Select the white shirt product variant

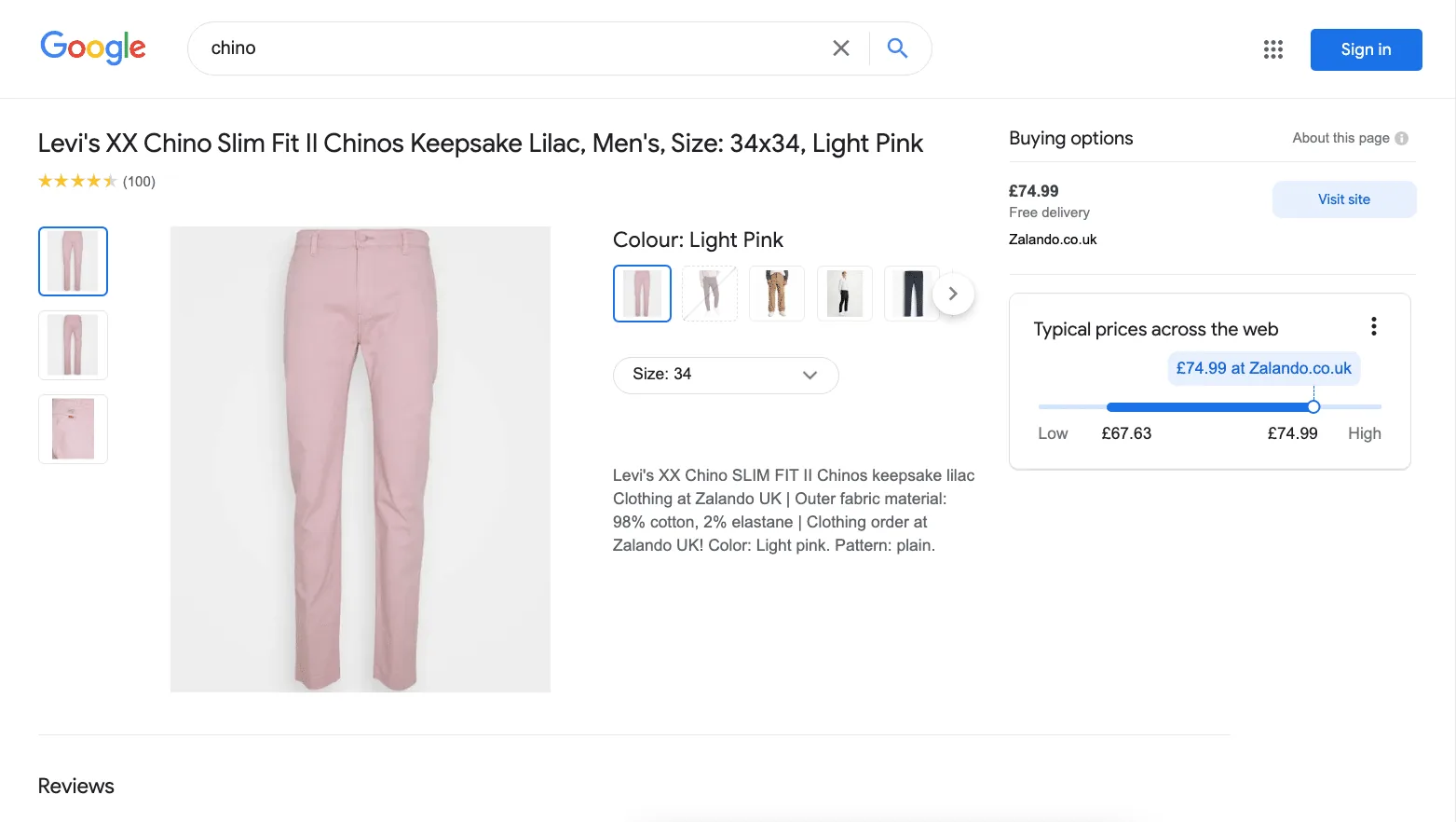(844, 293)
